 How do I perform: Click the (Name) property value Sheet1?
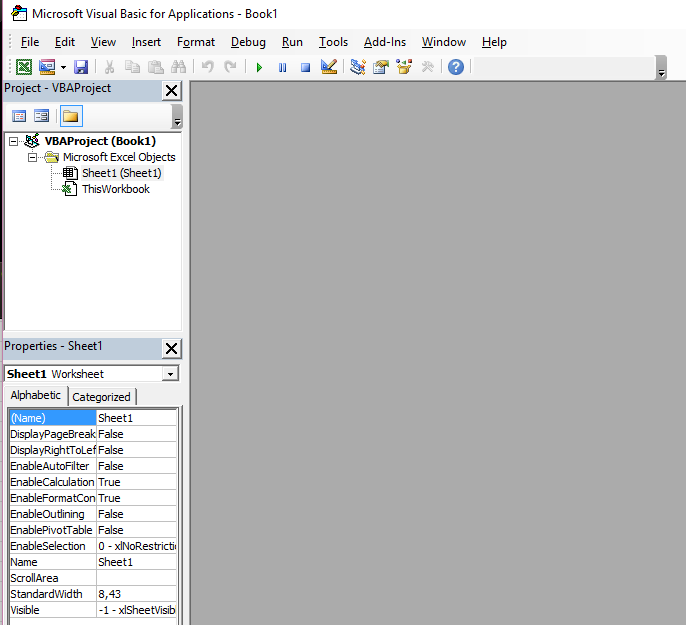pyautogui.click(x=136, y=418)
